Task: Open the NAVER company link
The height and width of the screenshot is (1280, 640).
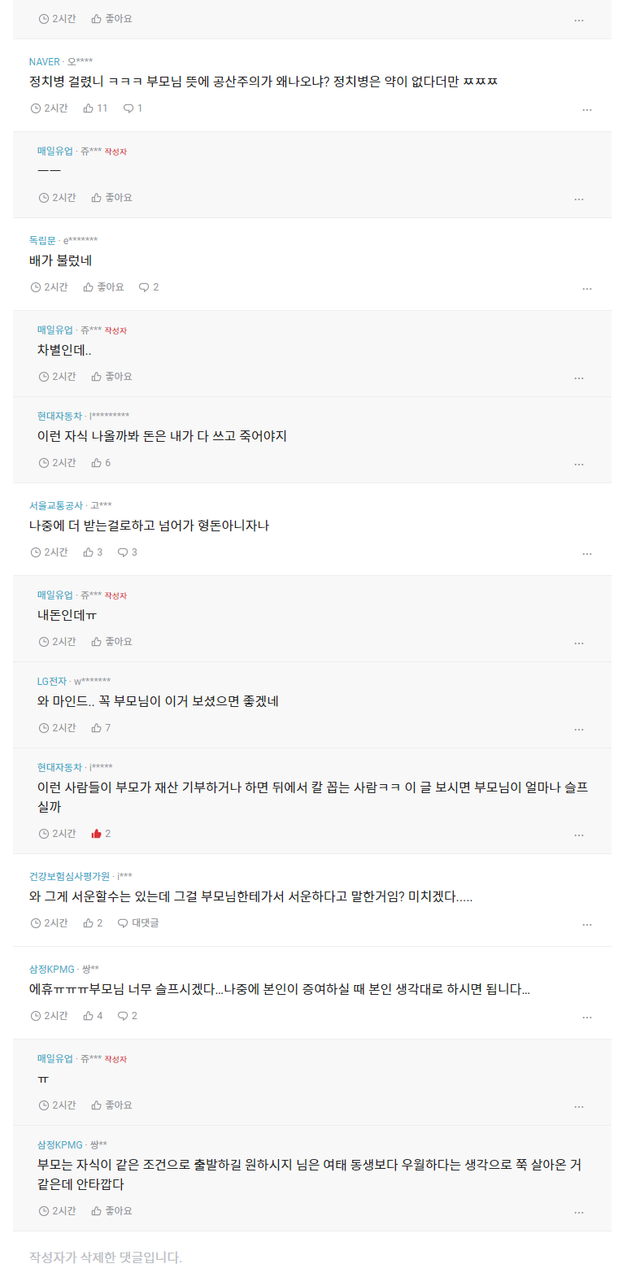Action: pos(44,62)
